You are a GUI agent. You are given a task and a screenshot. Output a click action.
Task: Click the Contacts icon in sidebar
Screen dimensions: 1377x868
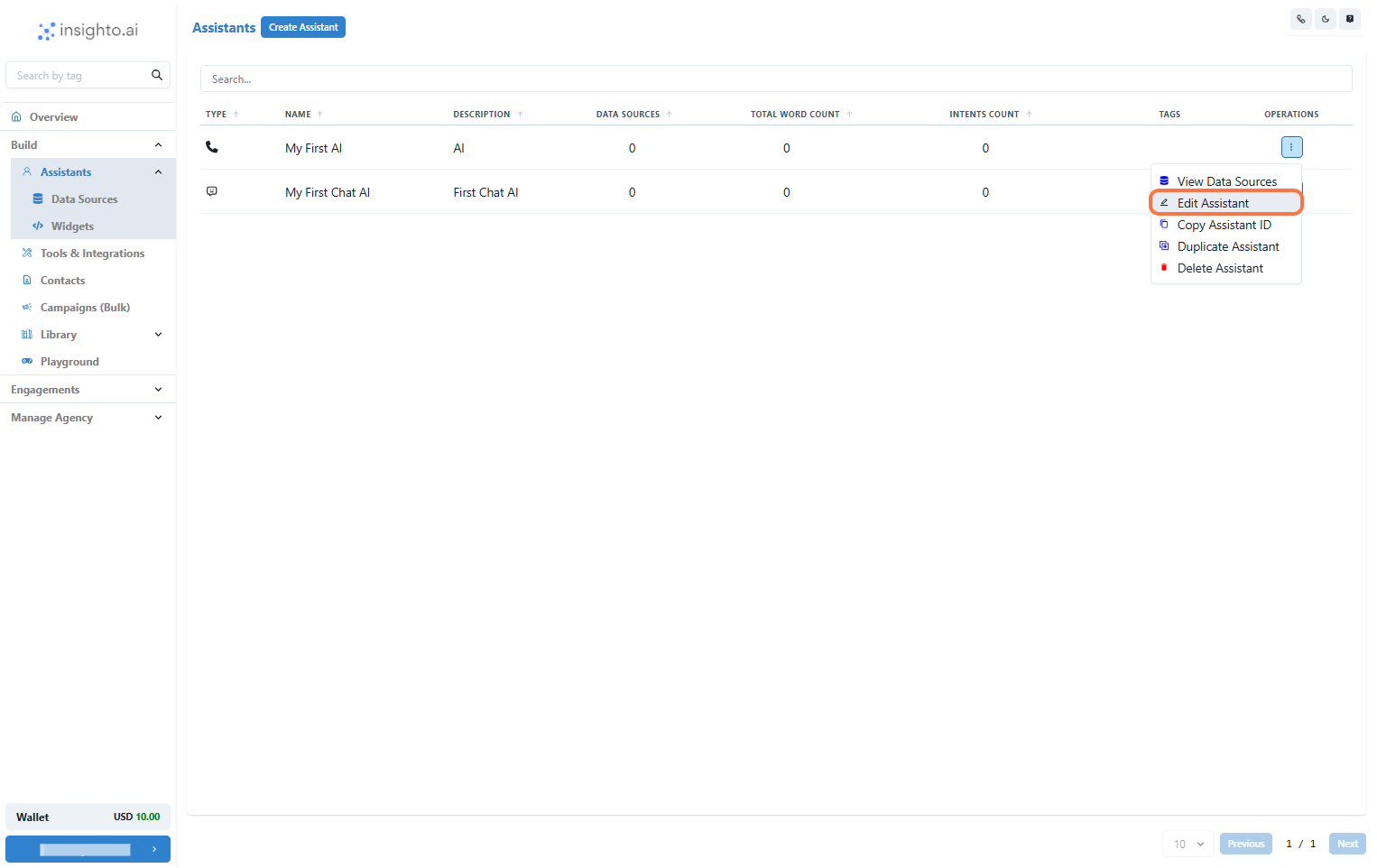27,280
